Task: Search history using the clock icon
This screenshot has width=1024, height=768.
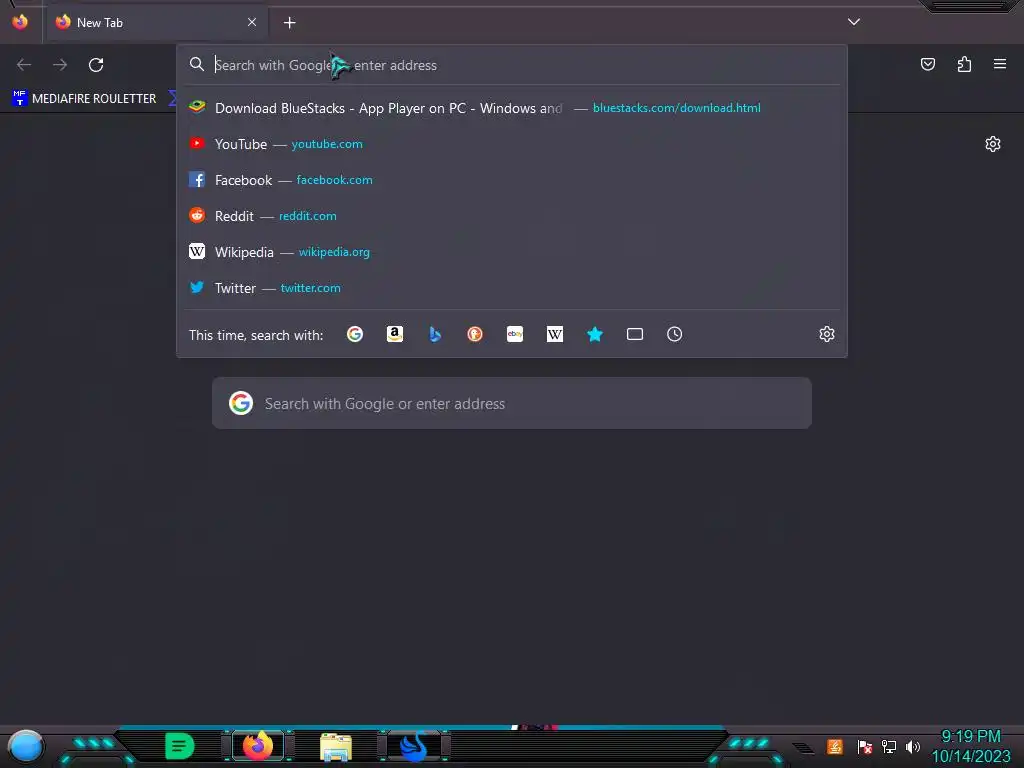Action: click(x=675, y=334)
